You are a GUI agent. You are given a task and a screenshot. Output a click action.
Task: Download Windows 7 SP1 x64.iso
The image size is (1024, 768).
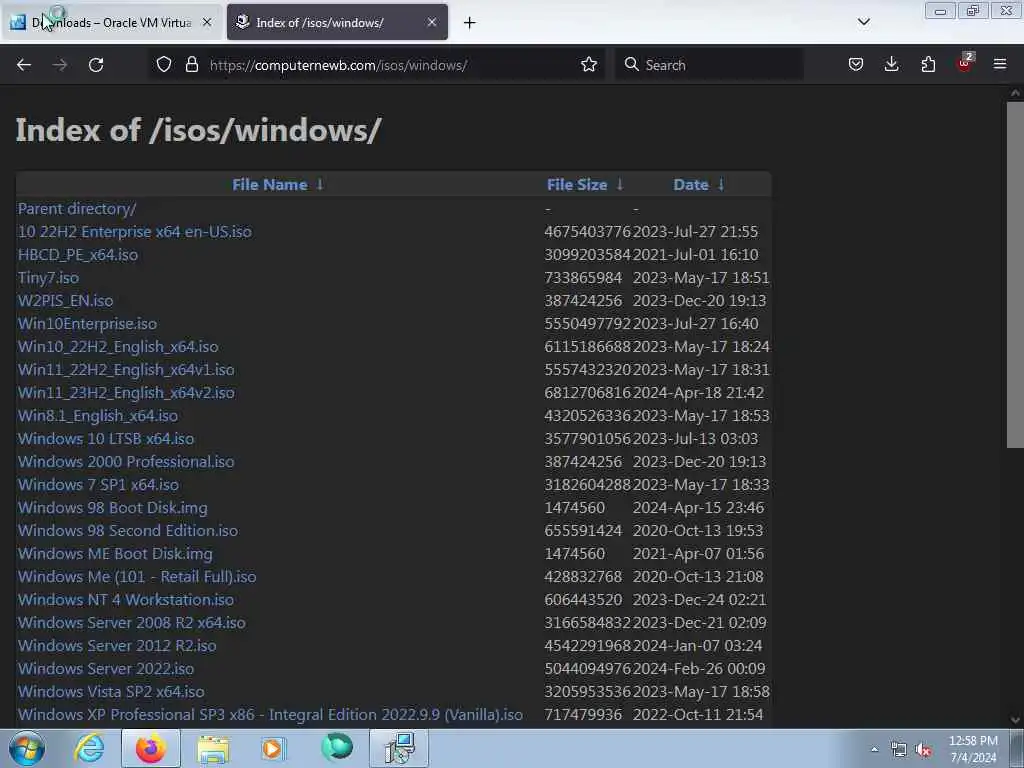98,485
